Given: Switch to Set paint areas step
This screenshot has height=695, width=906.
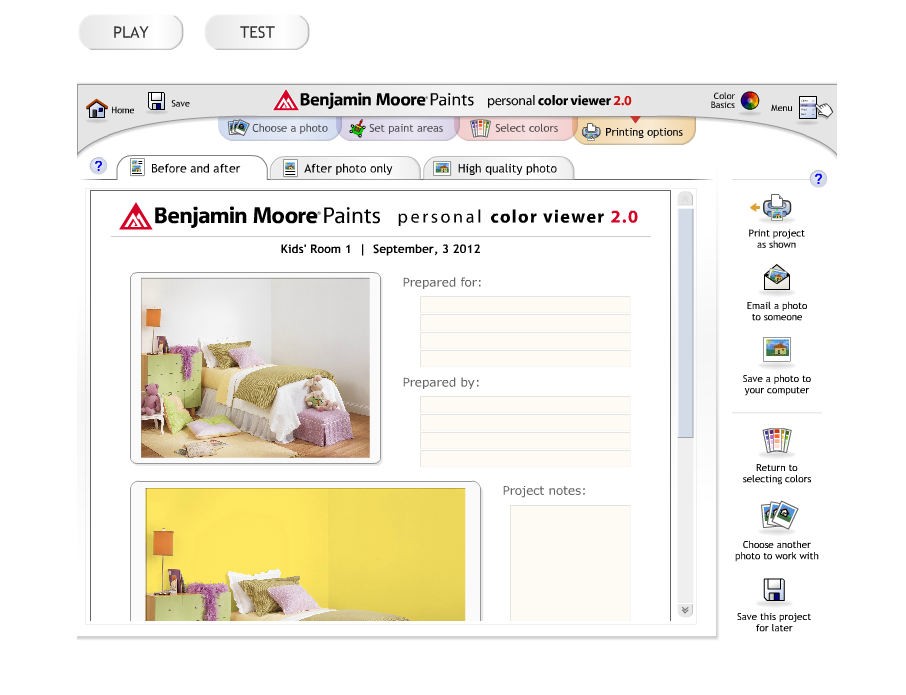Looking at the screenshot, I should click(398, 128).
